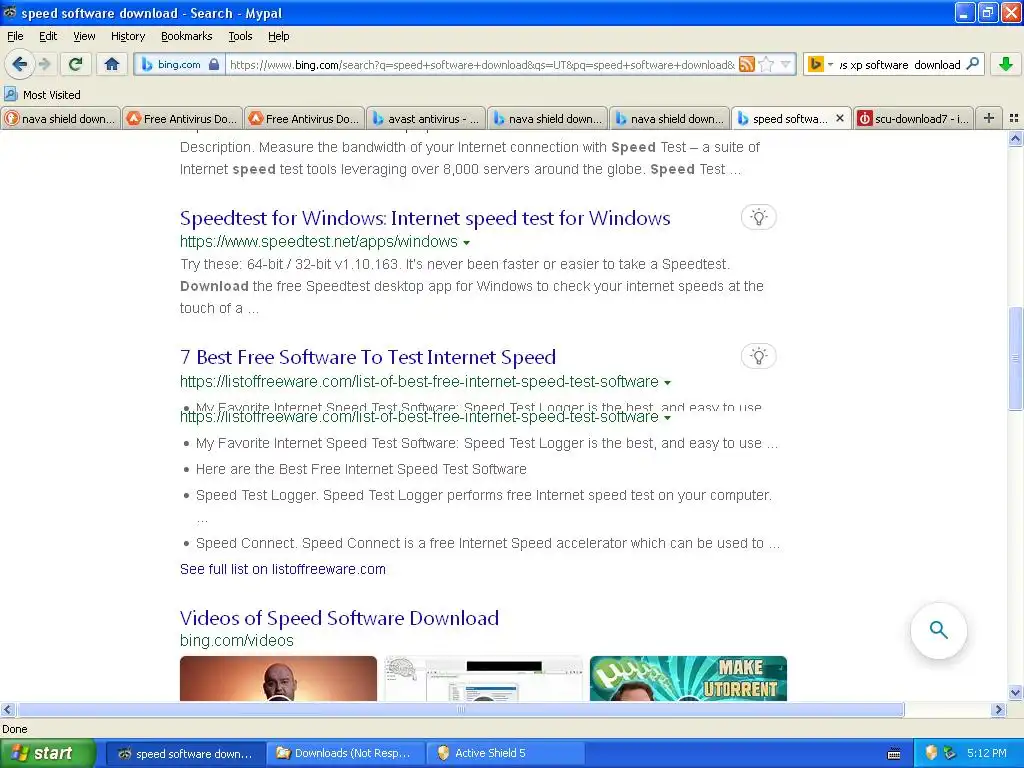Viewport: 1024px width, 768px height.
Task: Close the speed software tab
Action: pyautogui.click(x=840, y=118)
